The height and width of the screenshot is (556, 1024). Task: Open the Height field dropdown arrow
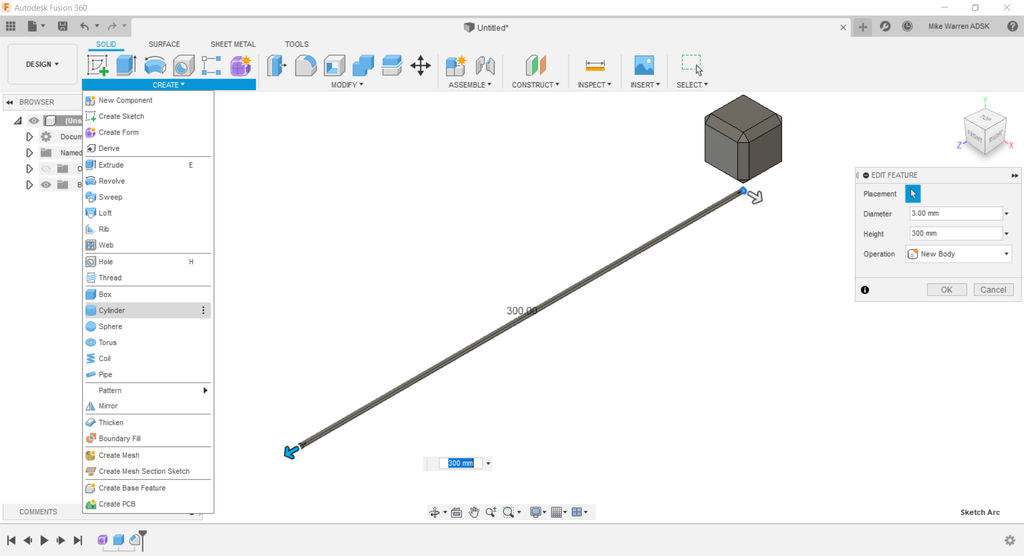pyautogui.click(x=1006, y=233)
